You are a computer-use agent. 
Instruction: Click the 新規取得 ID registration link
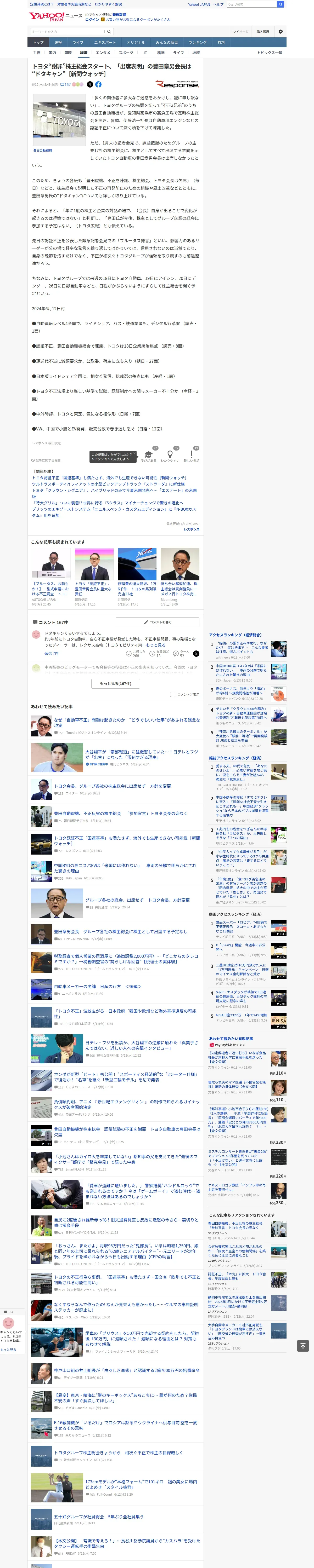coord(119,15)
